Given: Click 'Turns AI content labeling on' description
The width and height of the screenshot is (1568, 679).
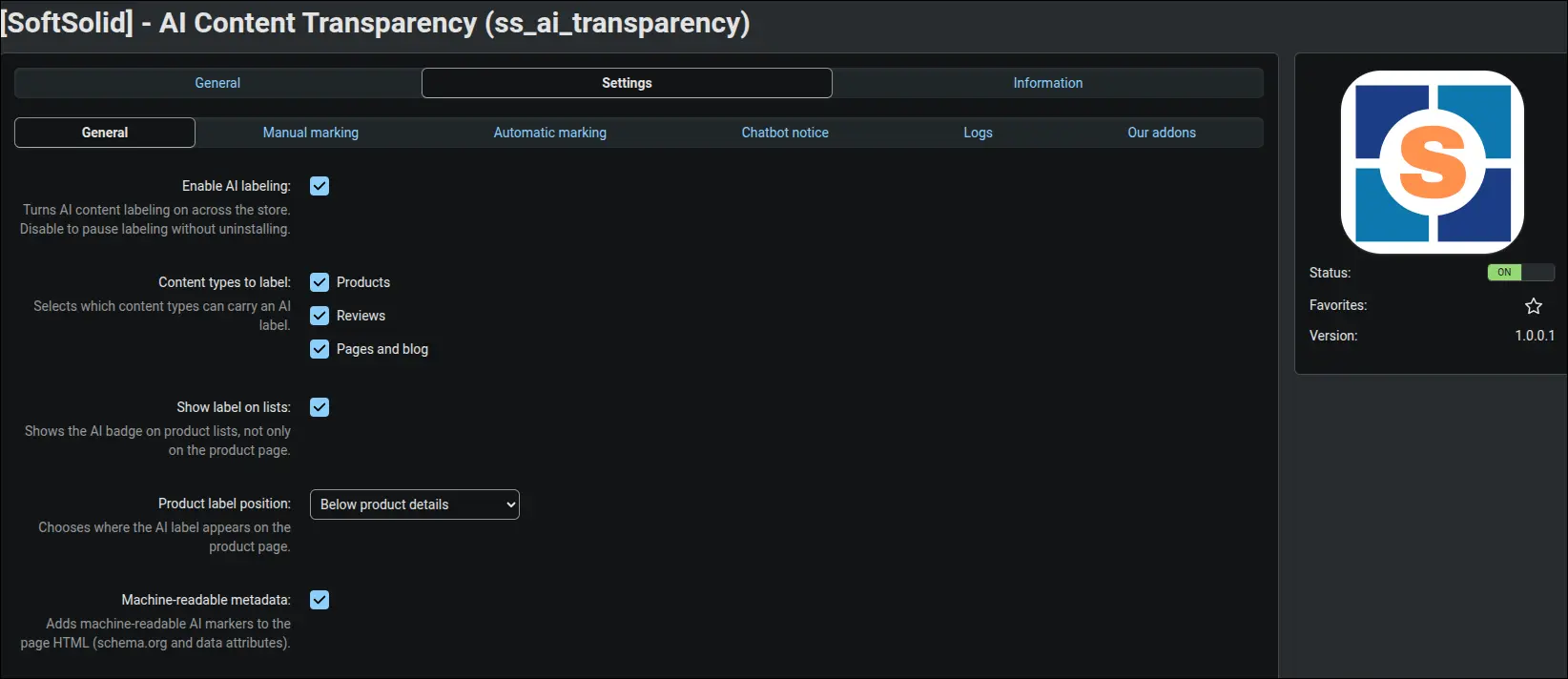Looking at the screenshot, I should 155,219.
